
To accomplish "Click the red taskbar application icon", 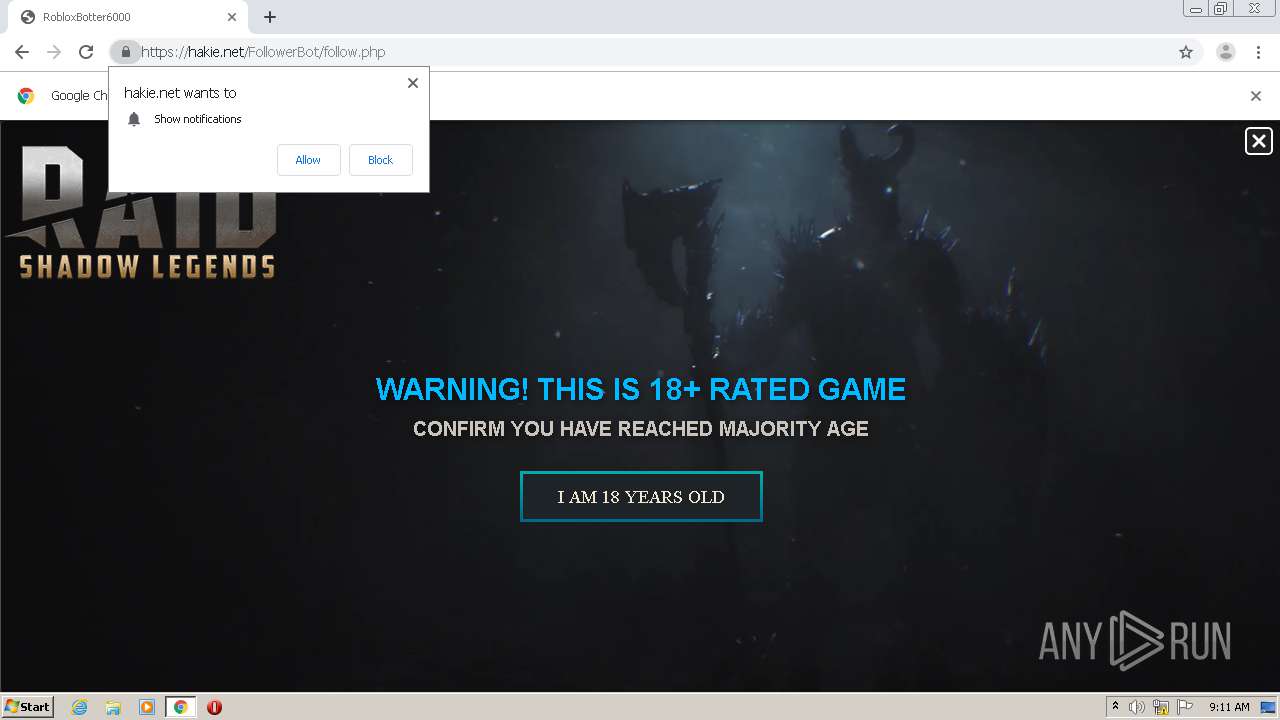I will point(214,707).
